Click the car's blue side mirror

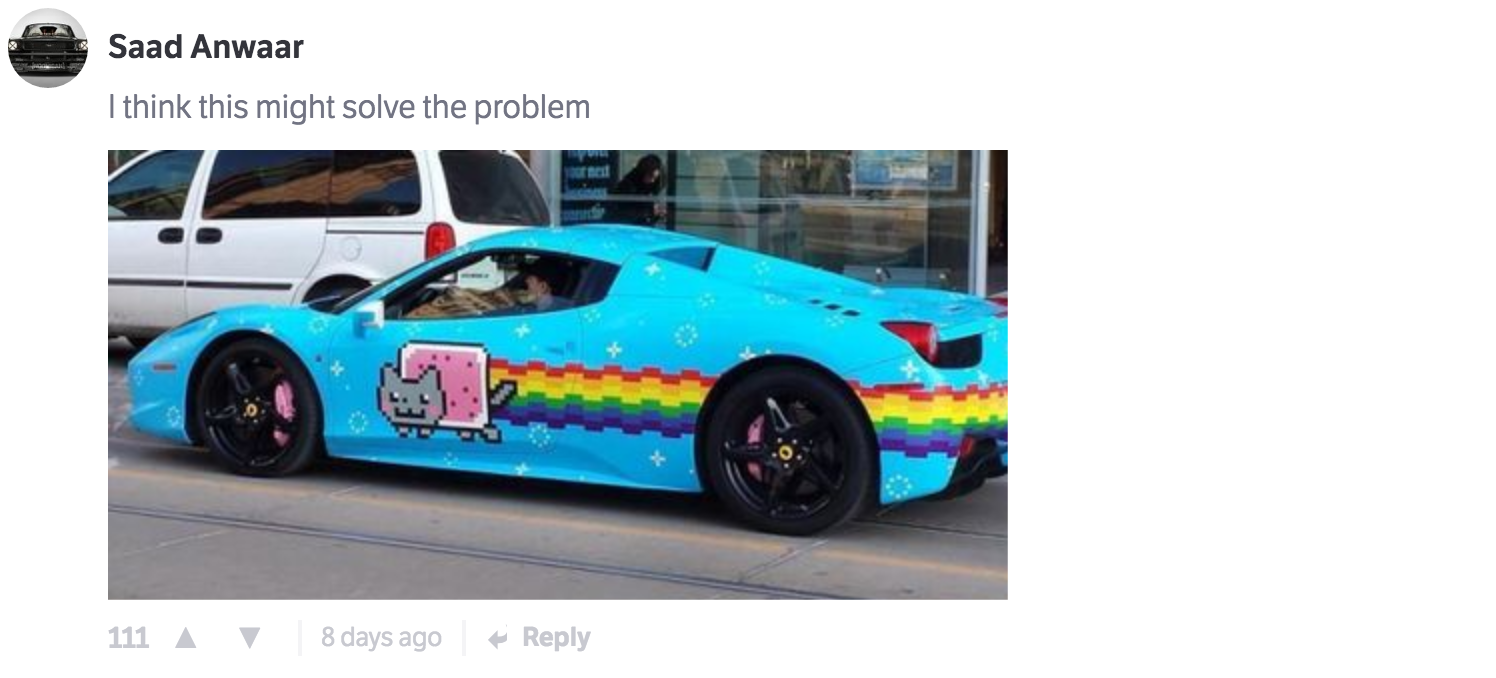pyautogui.click(x=368, y=317)
